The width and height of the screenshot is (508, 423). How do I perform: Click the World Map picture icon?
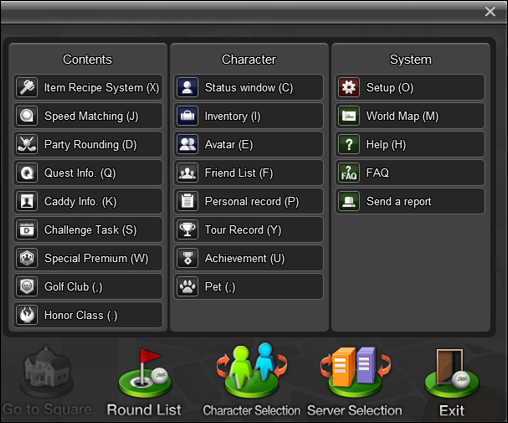pos(349,116)
